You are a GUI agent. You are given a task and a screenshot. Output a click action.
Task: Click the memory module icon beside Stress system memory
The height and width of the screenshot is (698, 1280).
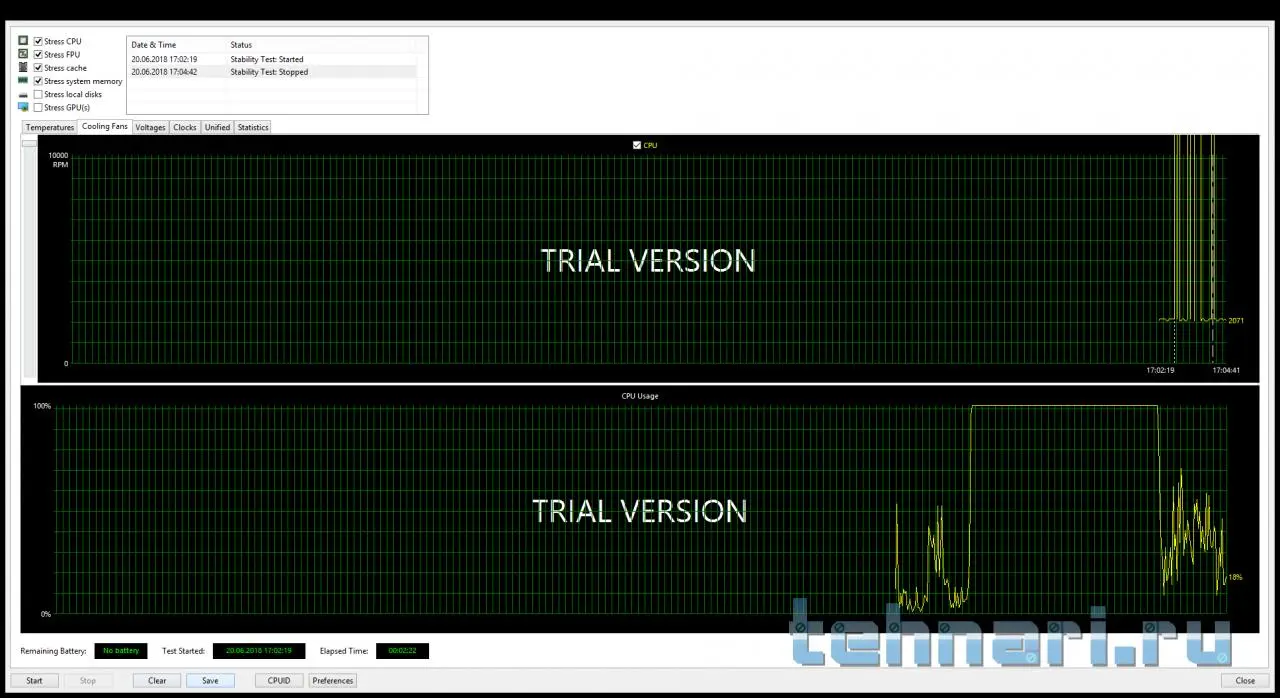[x=23, y=80]
